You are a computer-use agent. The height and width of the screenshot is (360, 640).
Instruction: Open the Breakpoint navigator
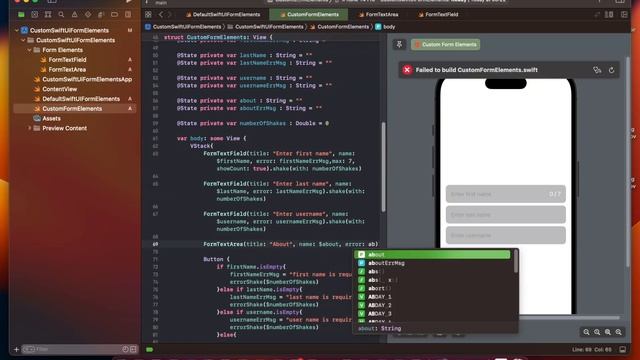114,15
